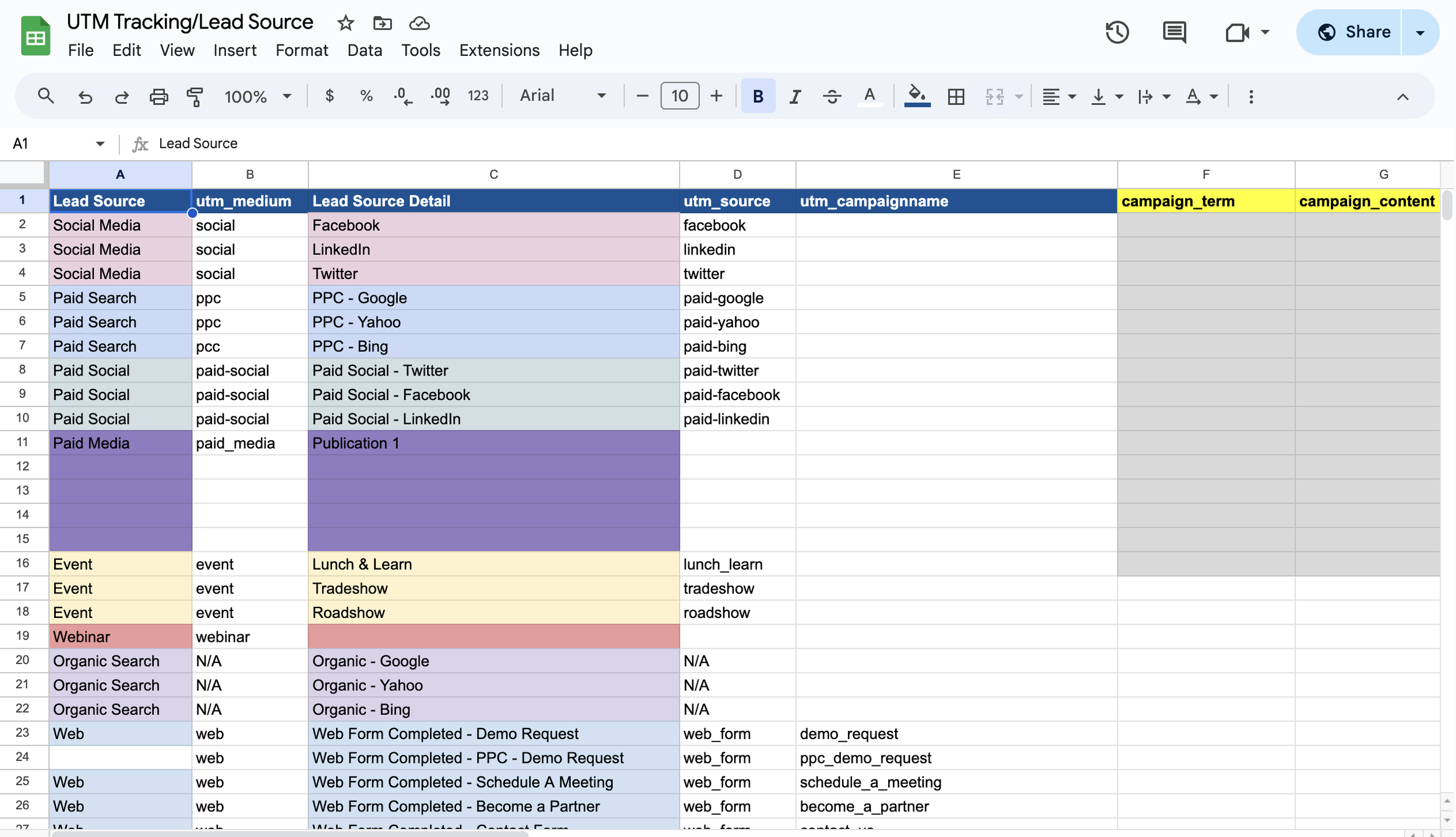This screenshot has width=1456, height=837.
Task: Open the comments speech bubble icon
Action: tap(1174, 32)
